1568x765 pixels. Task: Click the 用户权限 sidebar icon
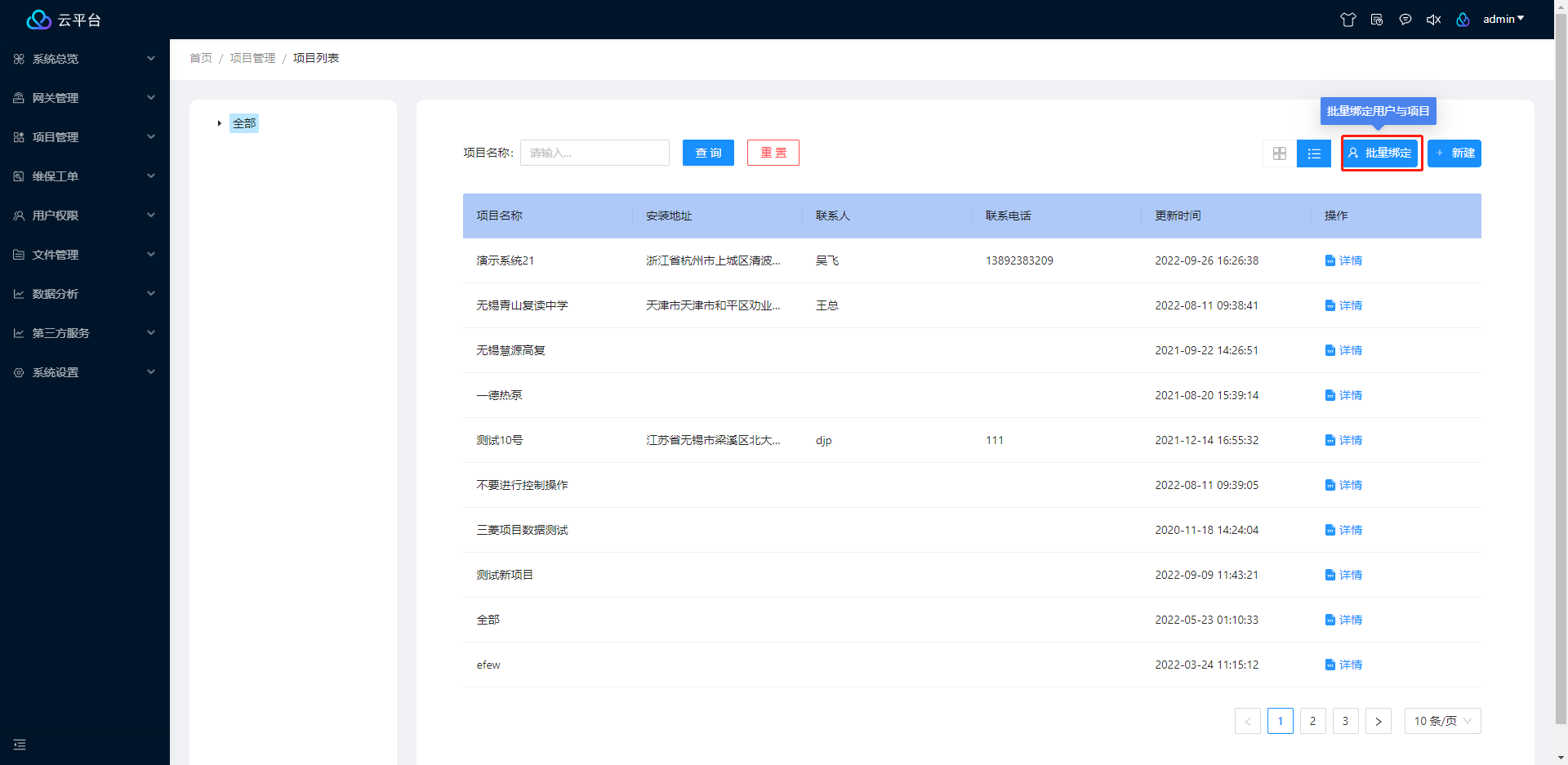coord(19,216)
